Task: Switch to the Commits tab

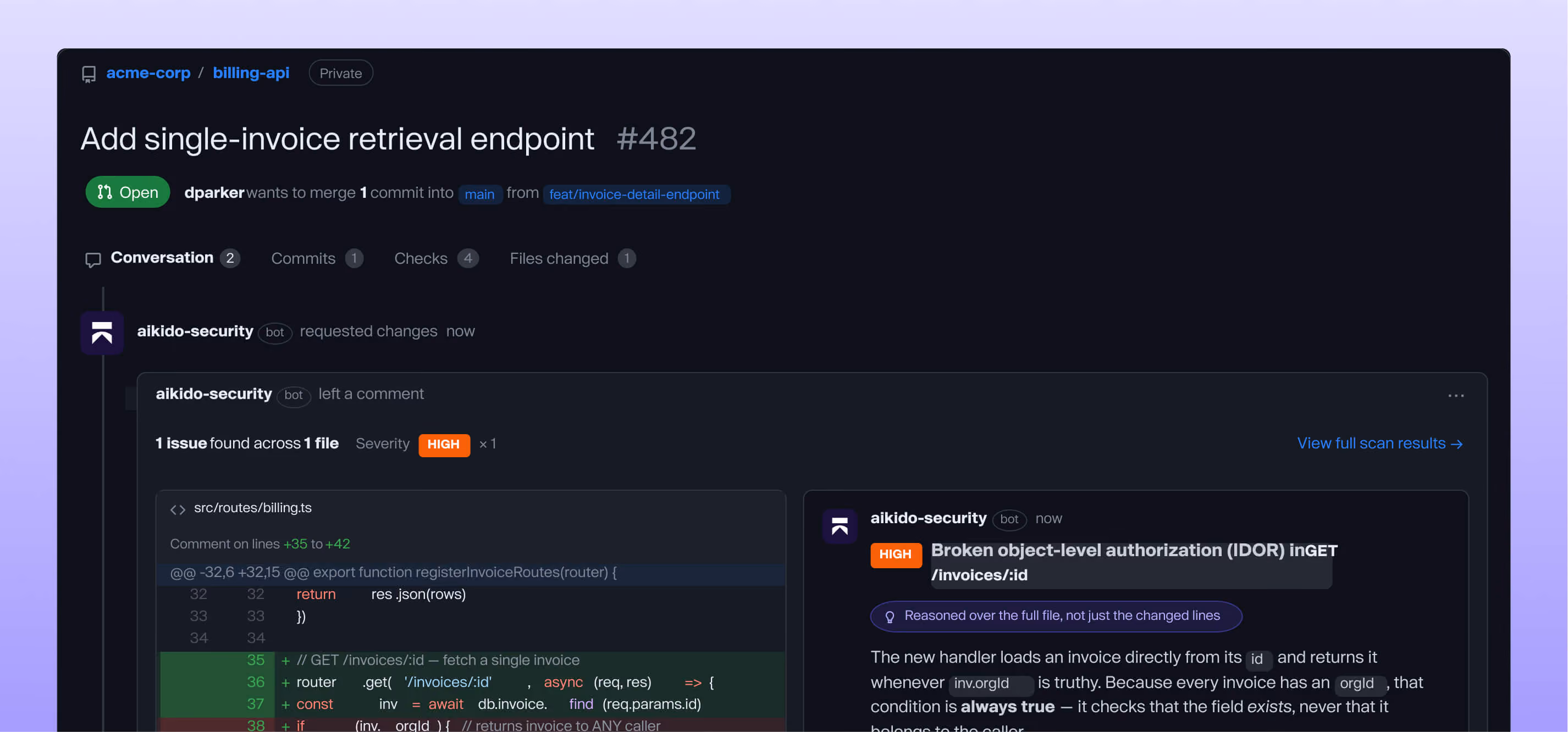Action: [x=317, y=259]
